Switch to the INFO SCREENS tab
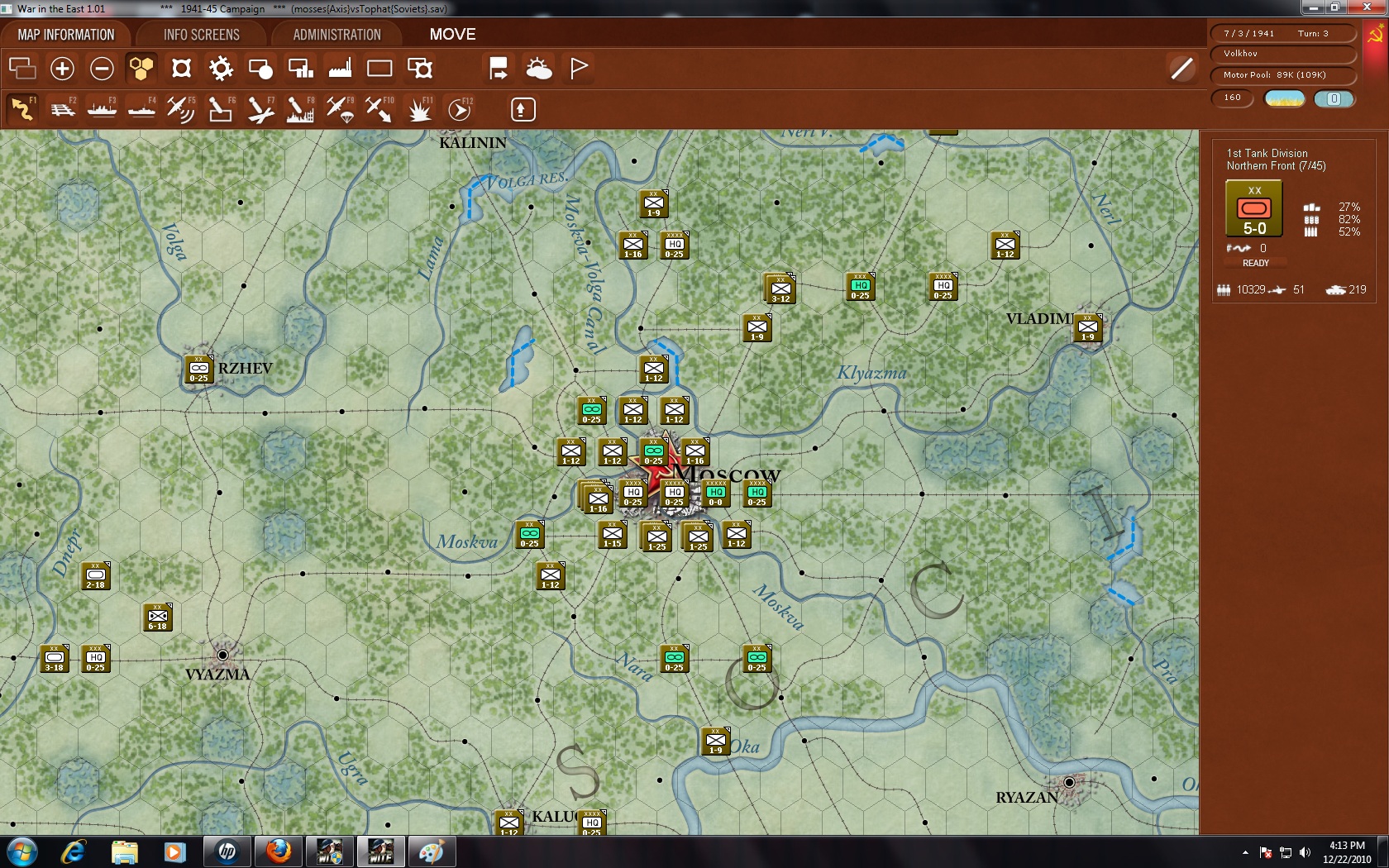 pos(202,35)
